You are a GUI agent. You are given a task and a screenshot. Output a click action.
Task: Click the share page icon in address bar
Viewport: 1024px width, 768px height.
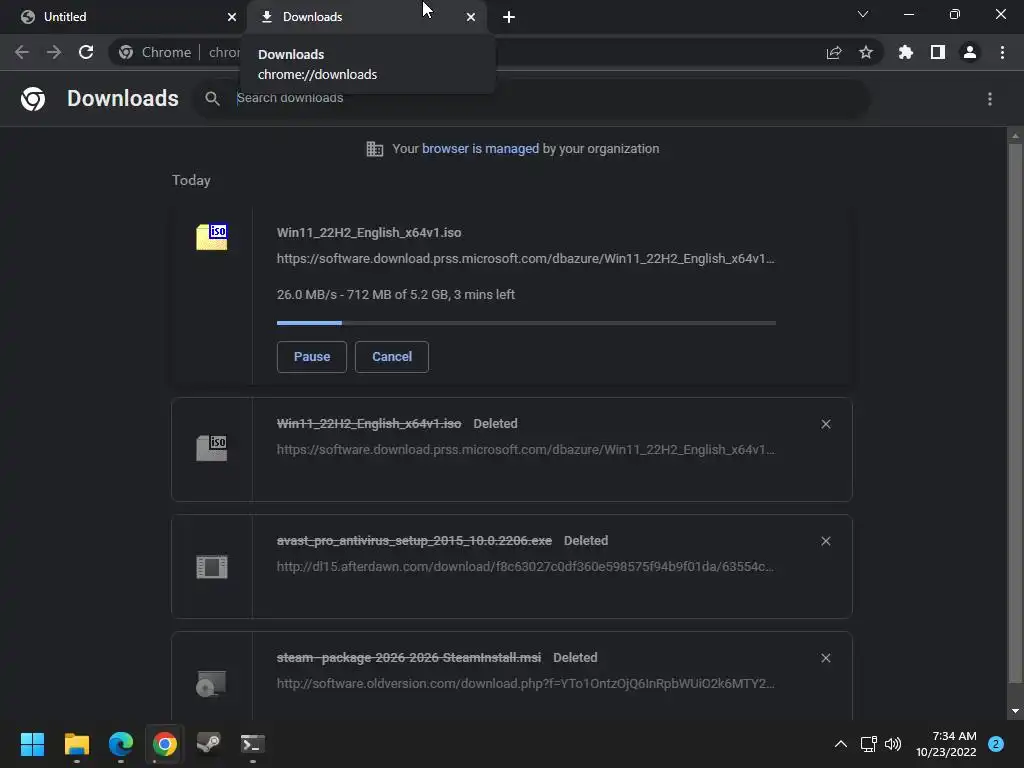coord(834,52)
